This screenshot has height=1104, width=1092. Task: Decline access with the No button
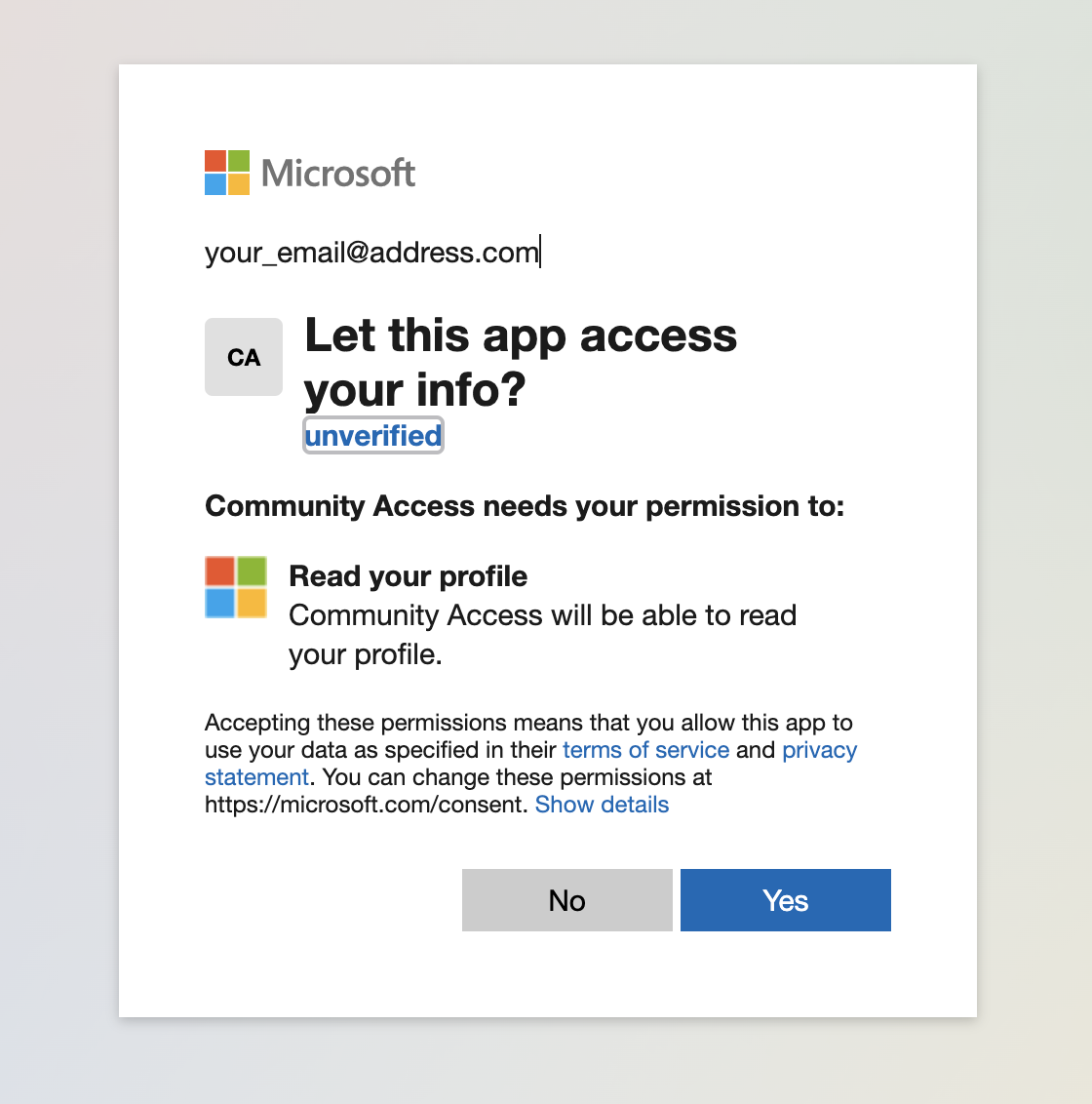tap(566, 900)
